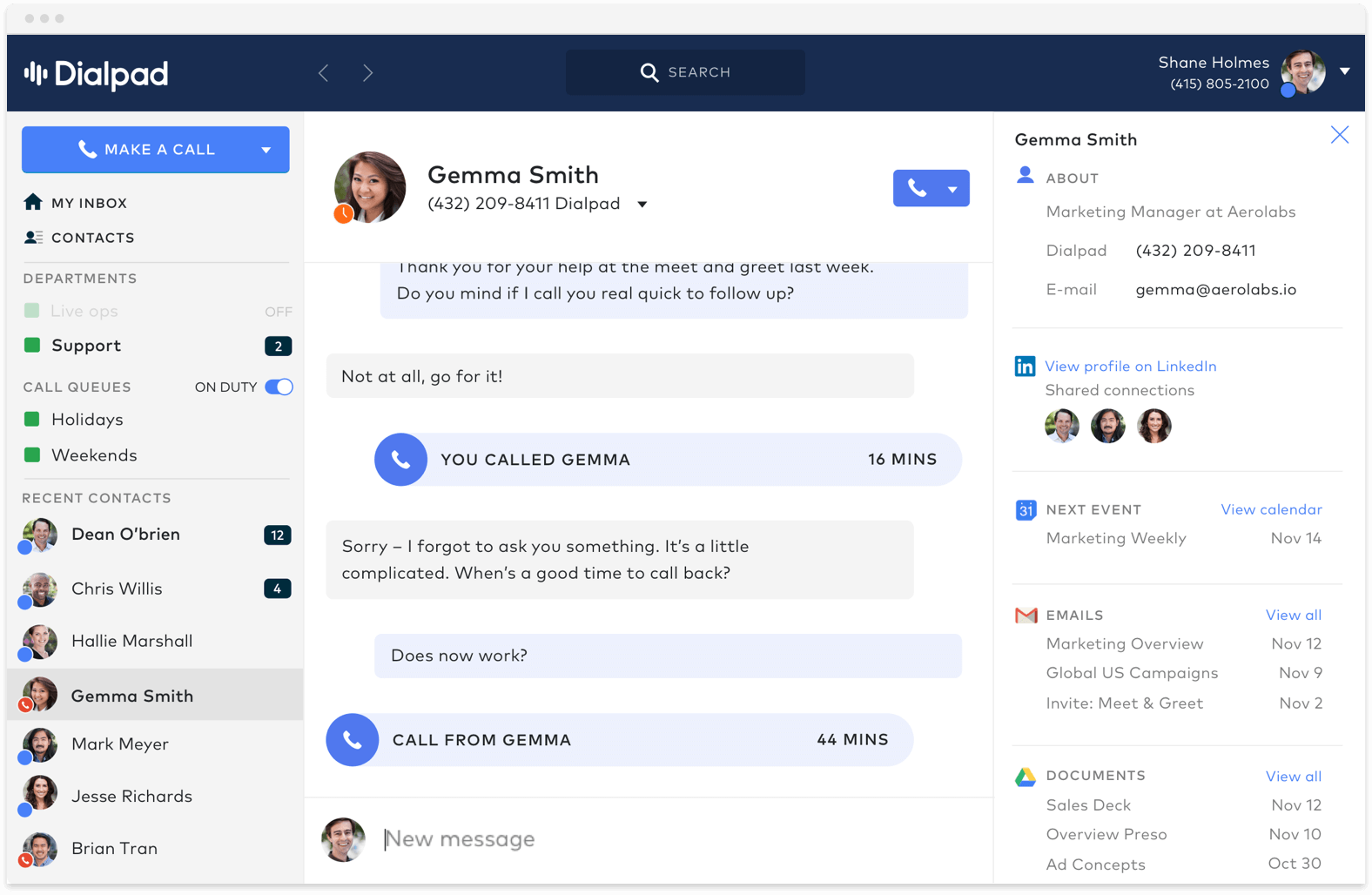This screenshot has width=1372, height=895.
Task: Toggle the Holidays call queue square
Action: pos(32,420)
